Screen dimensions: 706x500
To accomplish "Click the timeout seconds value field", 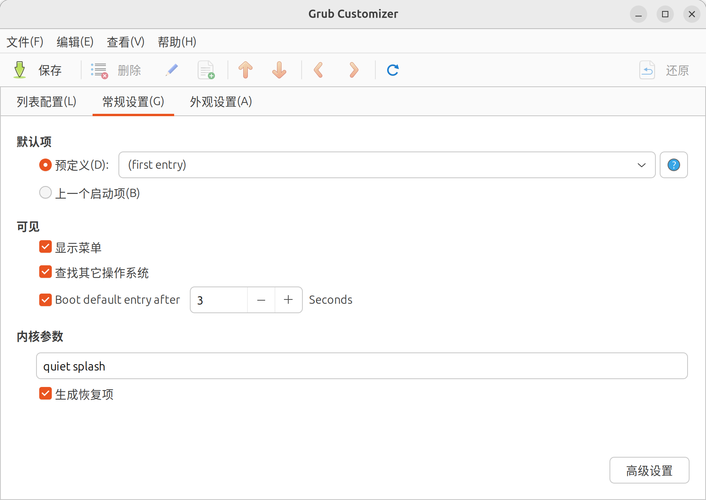I will pyautogui.click(x=219, y=300).
